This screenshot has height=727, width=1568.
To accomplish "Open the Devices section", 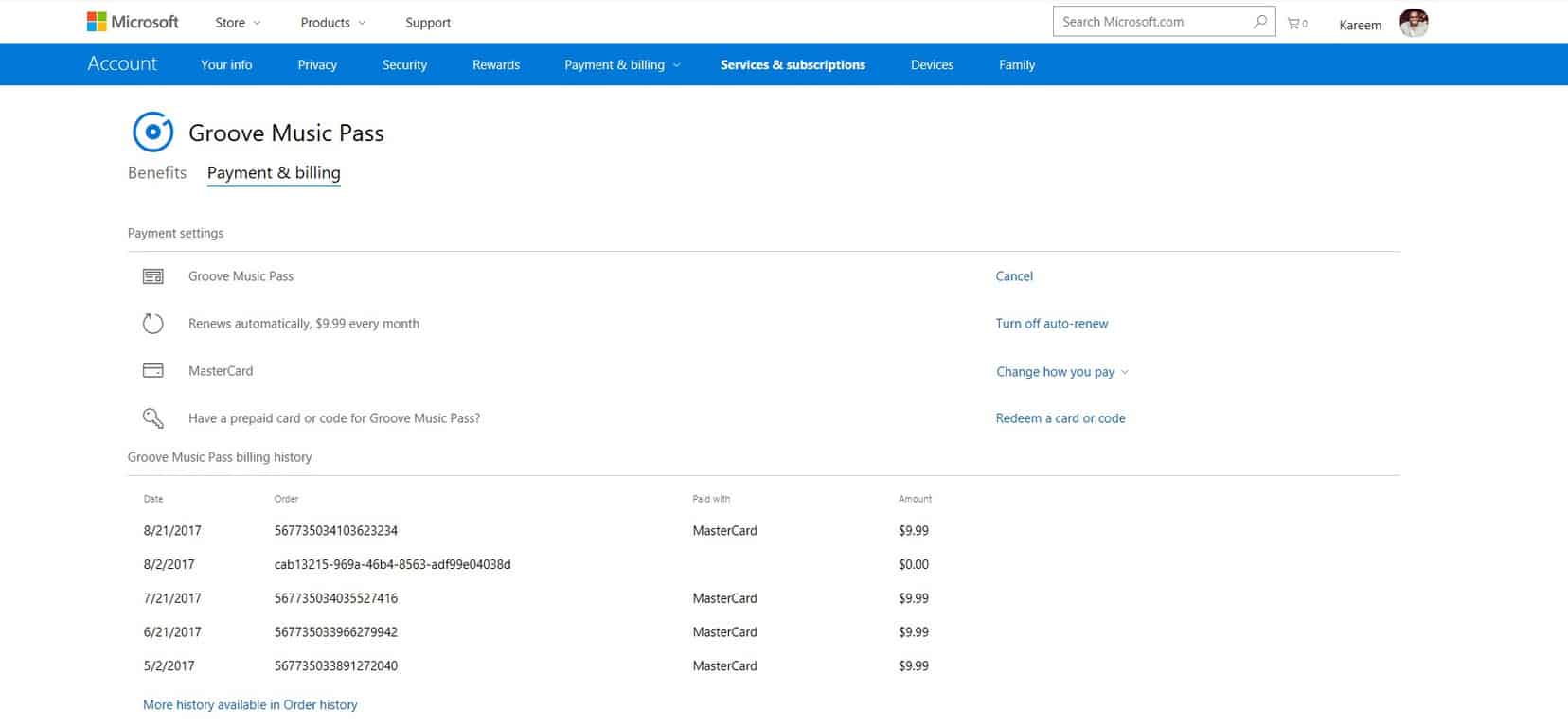I will pyautogui.click(x=932, y=65).
